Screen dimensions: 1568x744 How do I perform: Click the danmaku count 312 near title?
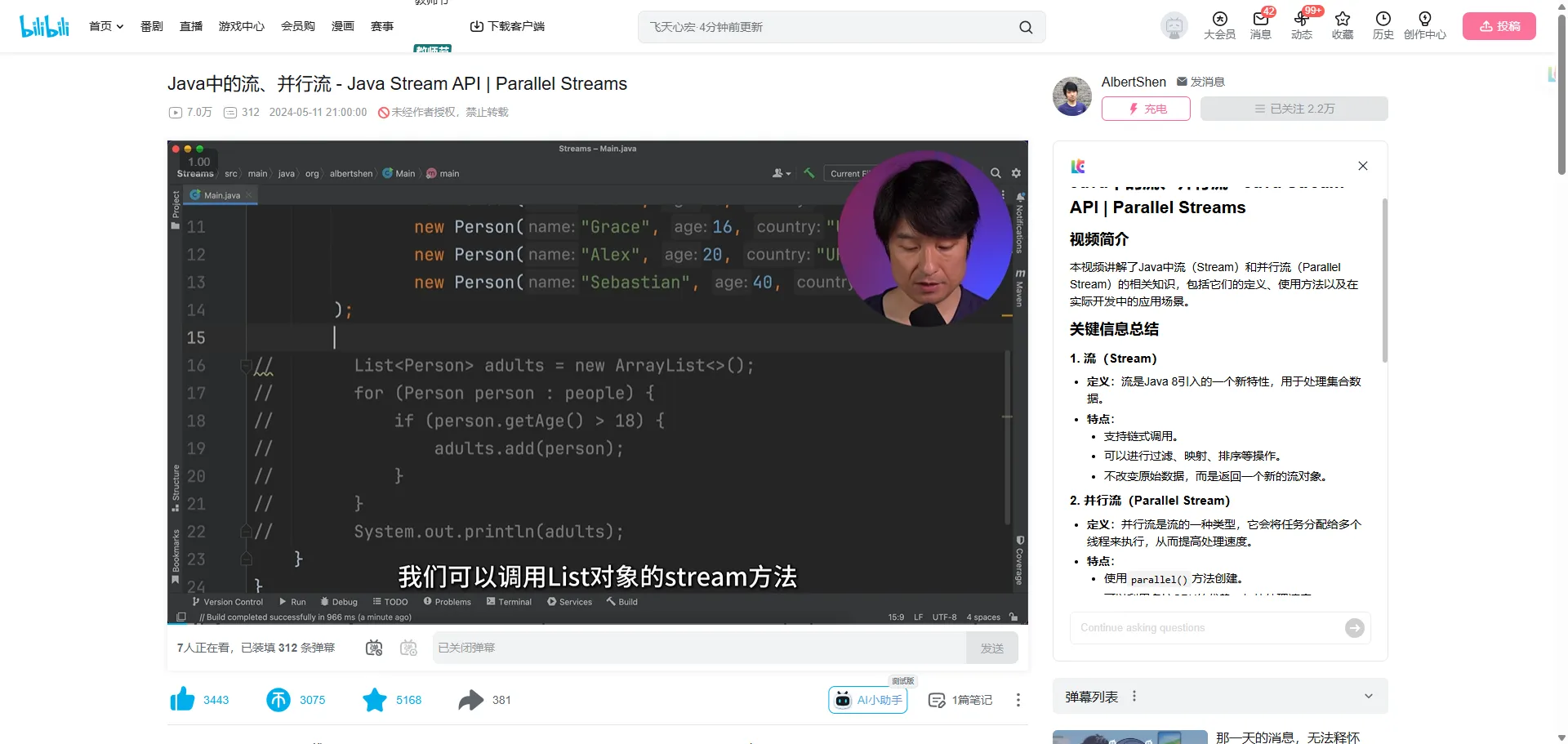242,112
